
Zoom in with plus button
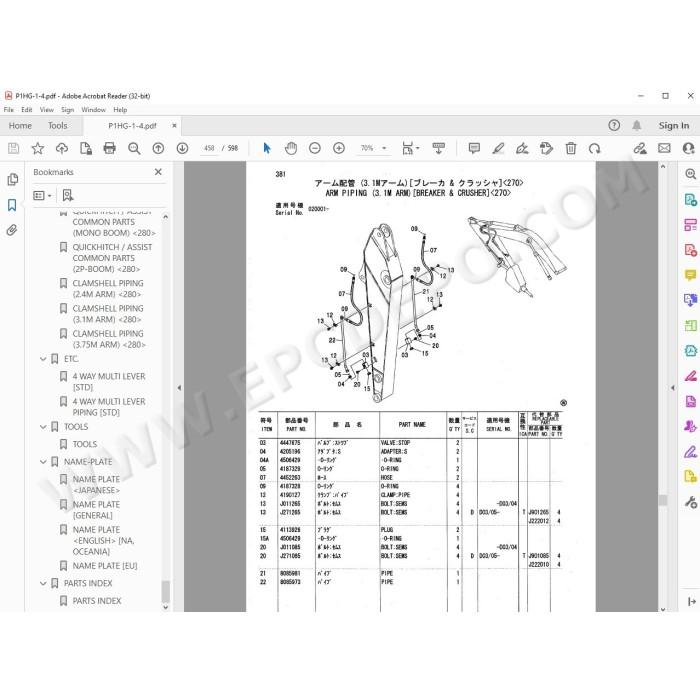point(339,148)
